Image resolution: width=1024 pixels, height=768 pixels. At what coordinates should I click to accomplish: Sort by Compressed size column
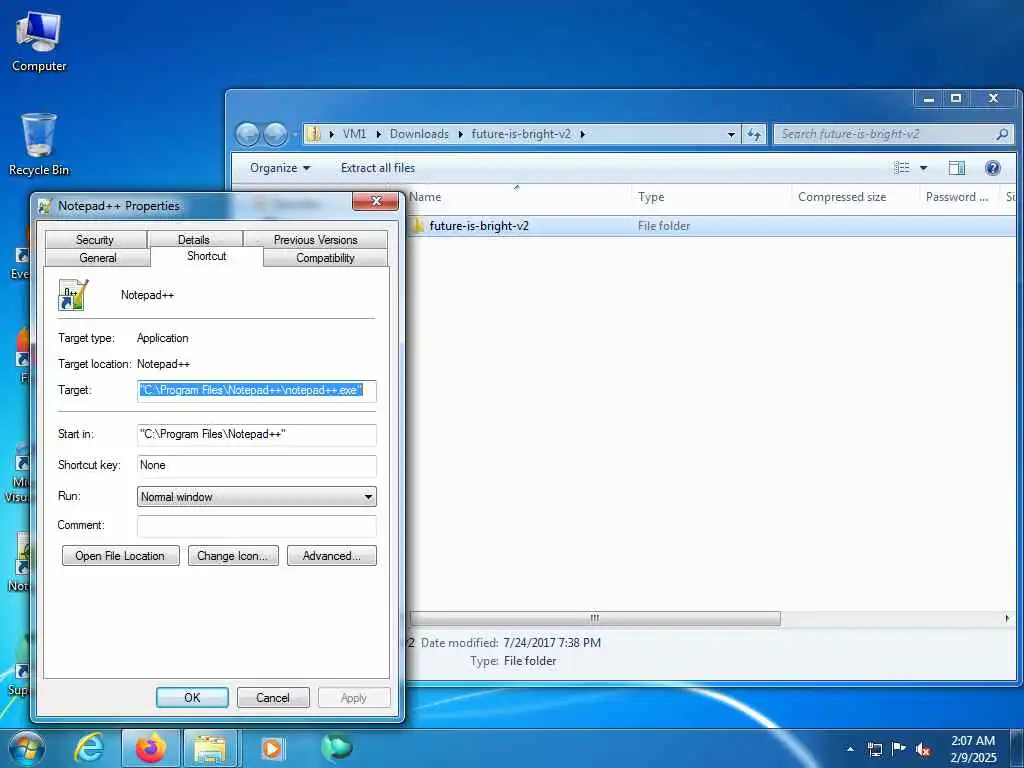854,197
